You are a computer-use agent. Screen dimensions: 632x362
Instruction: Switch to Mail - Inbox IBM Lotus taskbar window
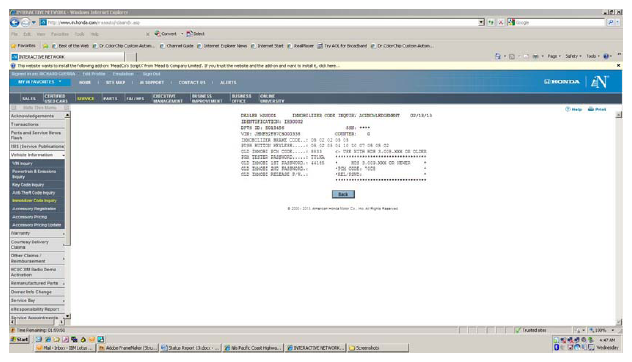click(64, 348)
